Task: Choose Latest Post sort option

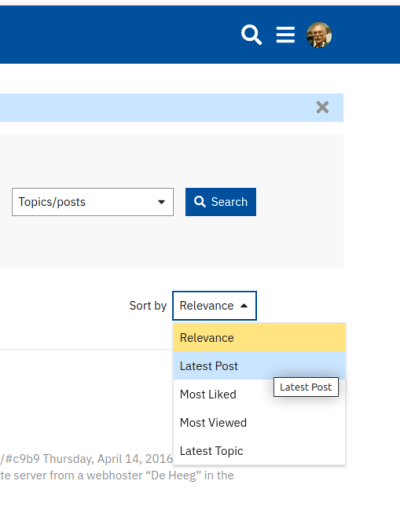Action: tap(259, 366)
